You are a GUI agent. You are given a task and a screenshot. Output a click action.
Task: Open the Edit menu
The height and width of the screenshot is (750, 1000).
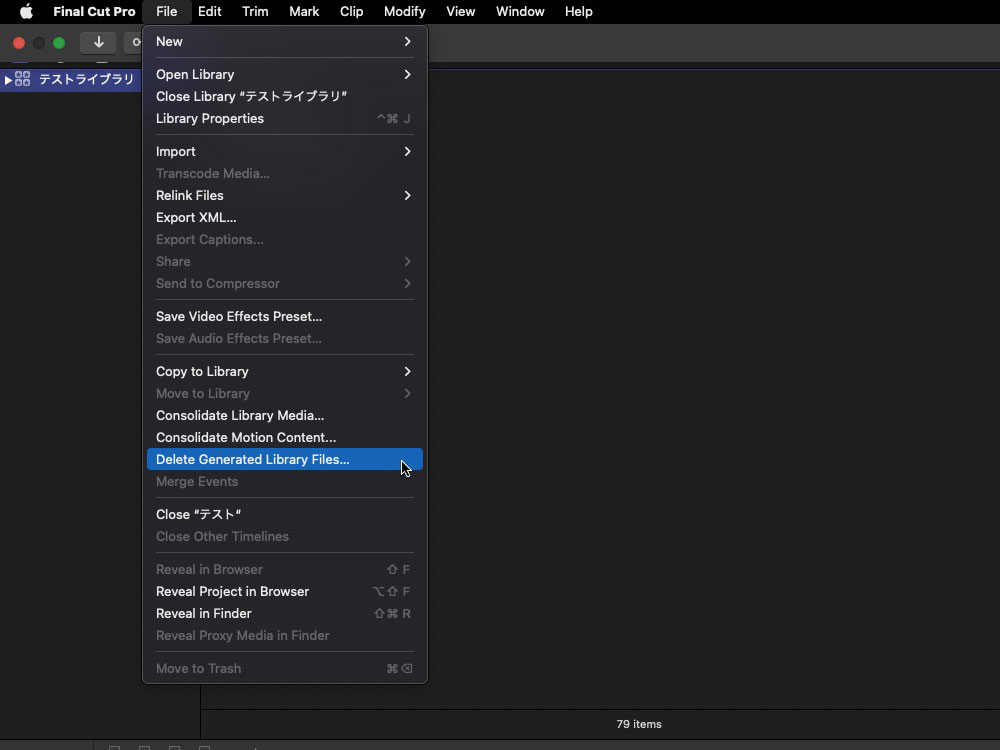pyautogui.click(x=209, y=11)
